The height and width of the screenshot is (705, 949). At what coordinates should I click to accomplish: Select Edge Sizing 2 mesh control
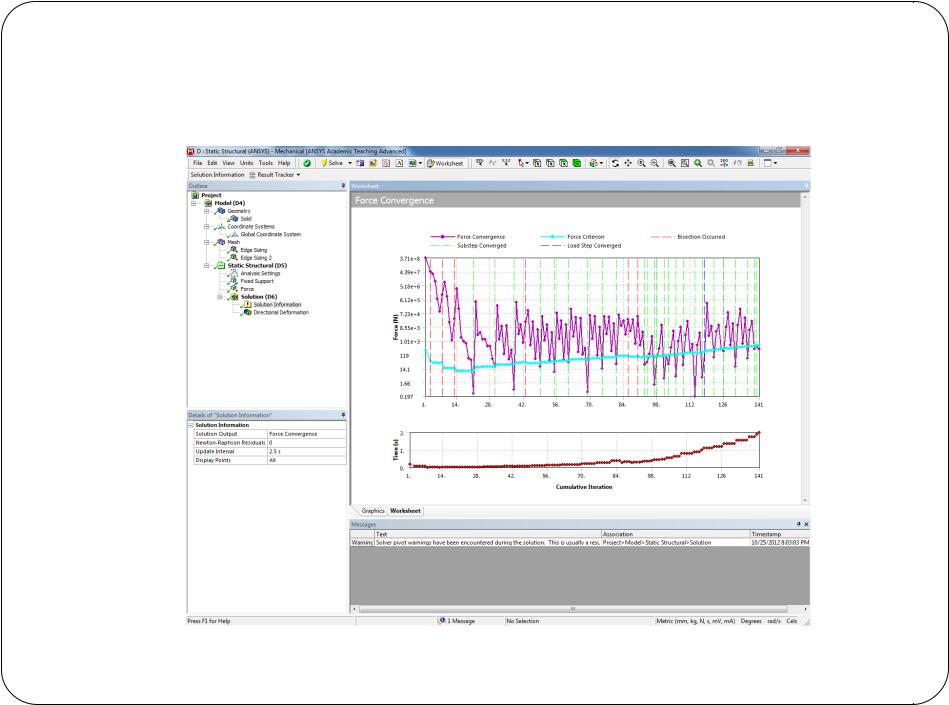(x=256, y=258)
